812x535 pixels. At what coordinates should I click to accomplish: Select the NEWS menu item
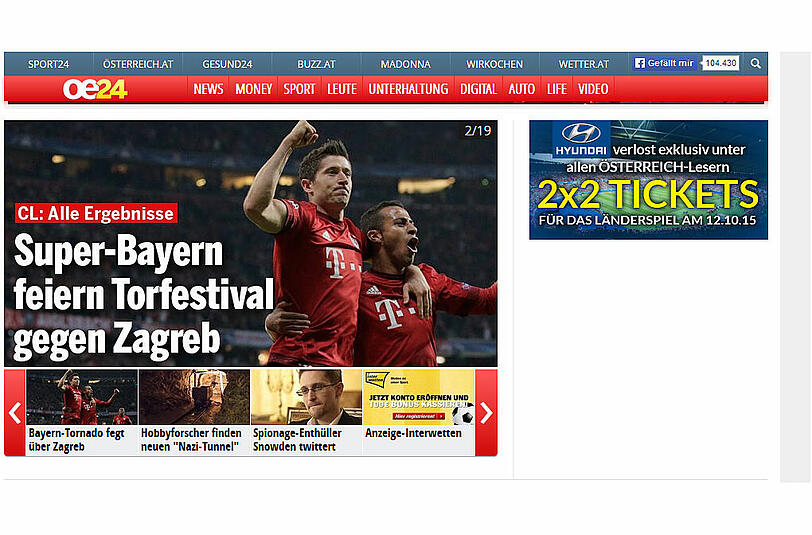pyautogui.click(x=208, y=89)
